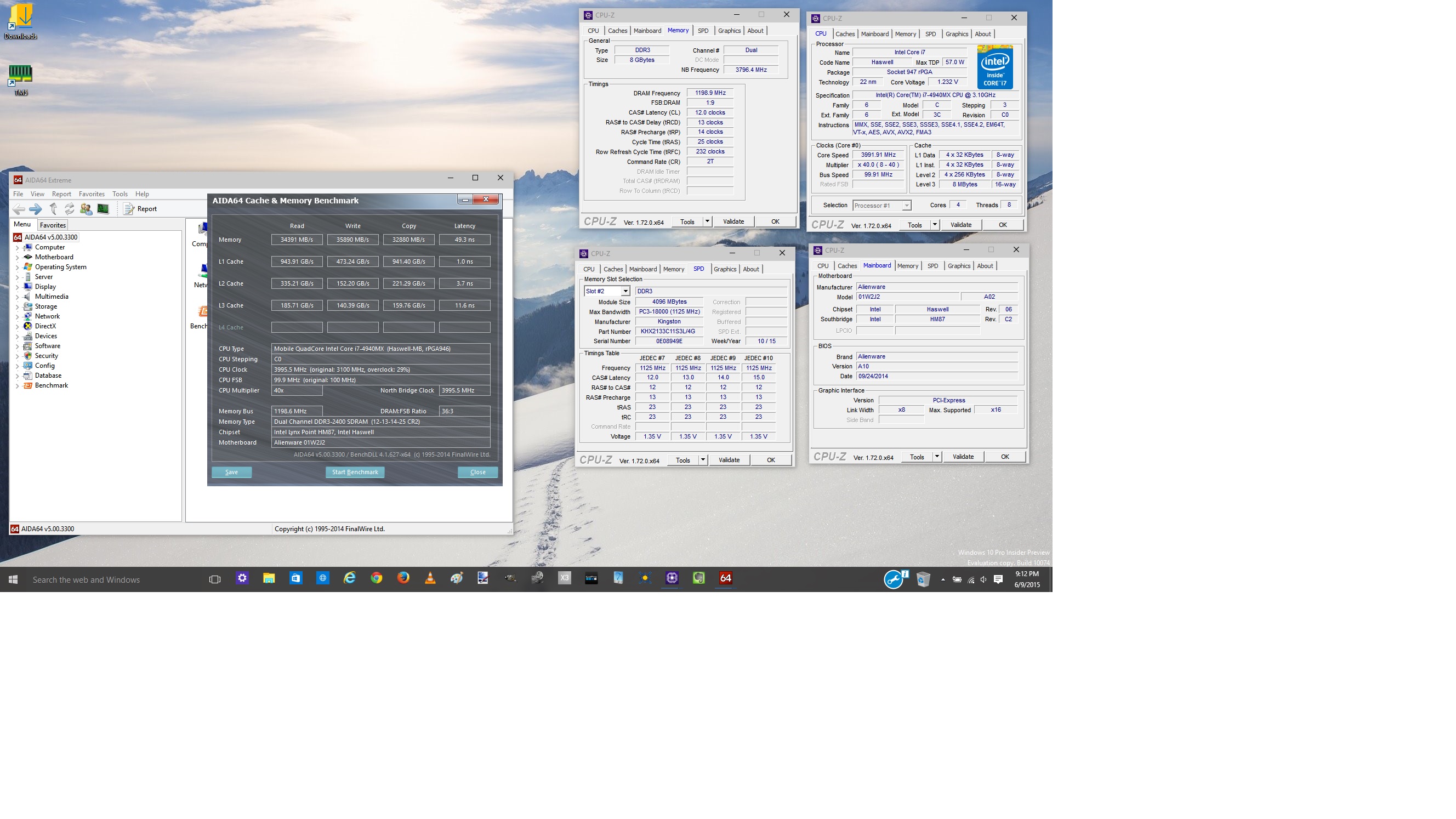The height and width of the screenshot is (819, 1456).
Task: Select the Motherboard tree item
Action: click(x=54, y=257)
